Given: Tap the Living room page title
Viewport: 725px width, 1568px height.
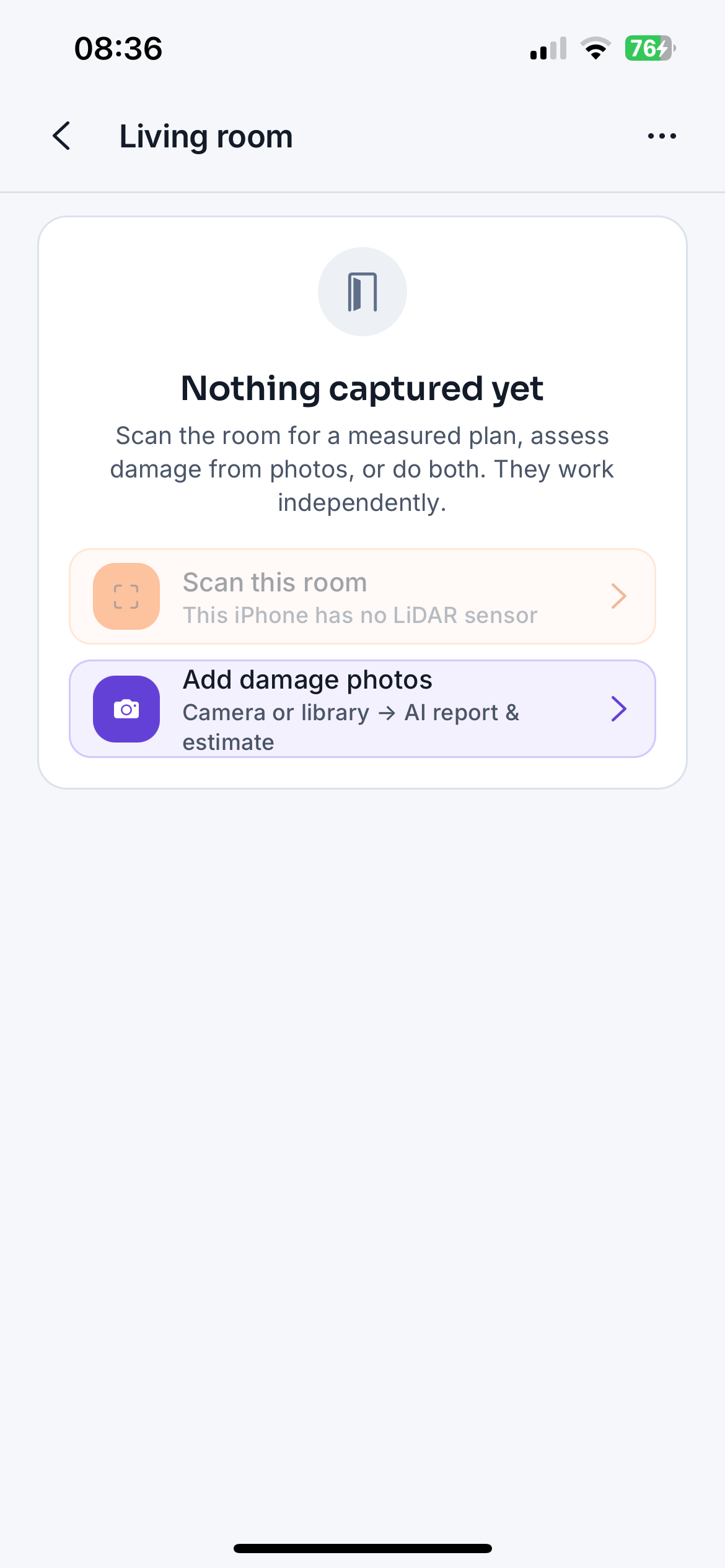Looking at the screenshot, I should tap(206, 136).
